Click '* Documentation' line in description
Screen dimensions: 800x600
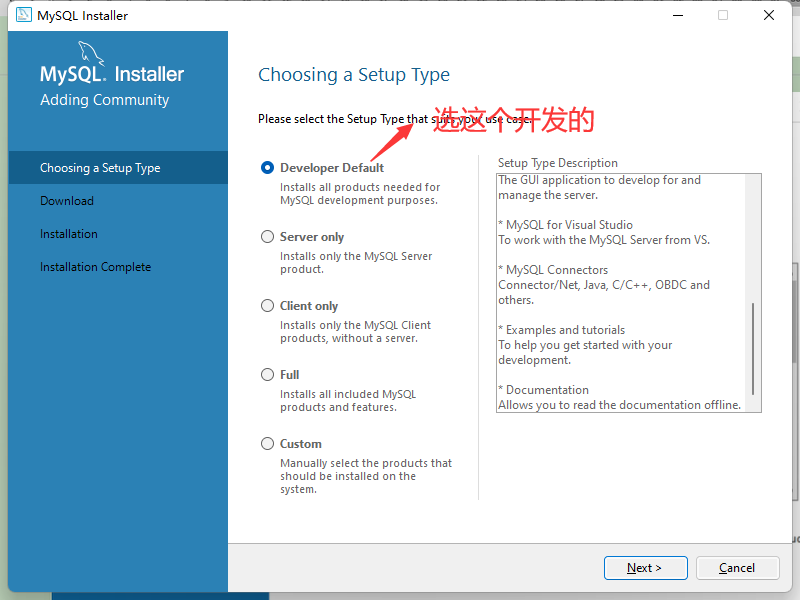(543, 390)
